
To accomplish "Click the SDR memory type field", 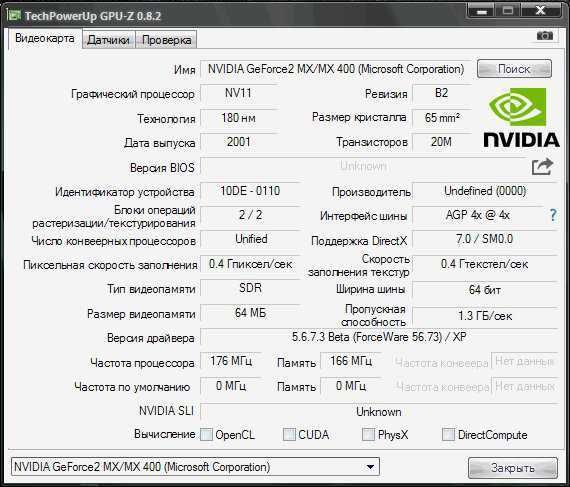I will [x=250, y=288].
